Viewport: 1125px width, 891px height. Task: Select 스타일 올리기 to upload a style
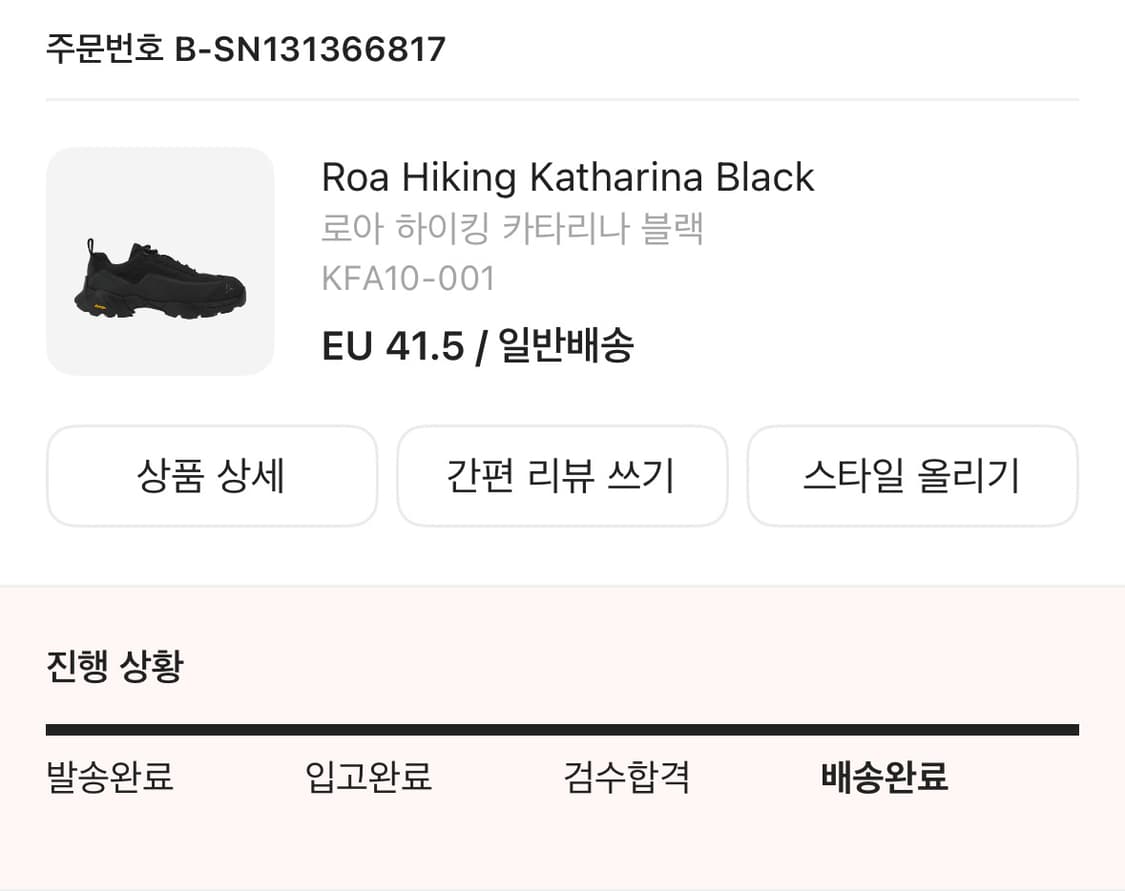(x=913, y=476)
